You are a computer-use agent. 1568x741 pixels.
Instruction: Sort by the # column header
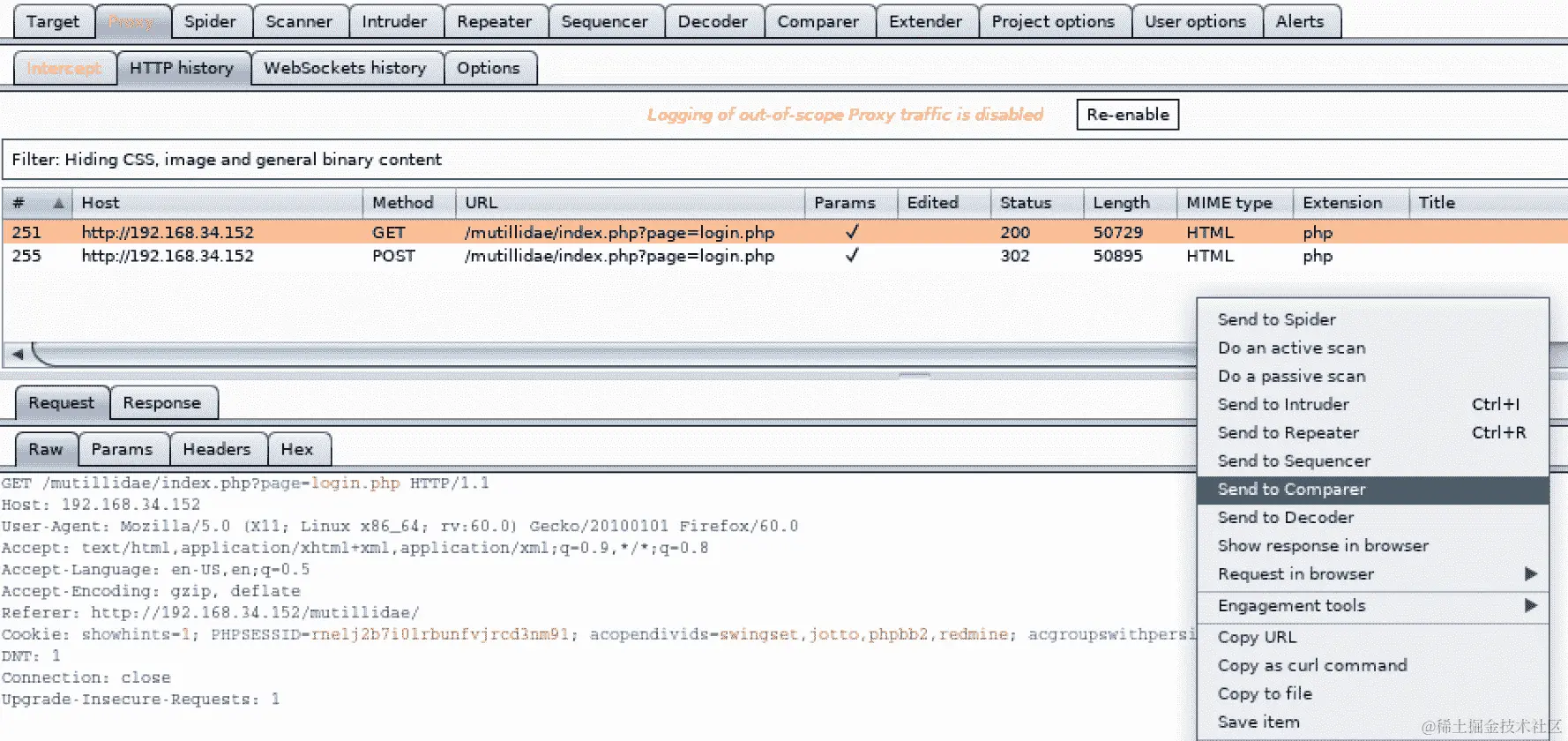point(37,203)
